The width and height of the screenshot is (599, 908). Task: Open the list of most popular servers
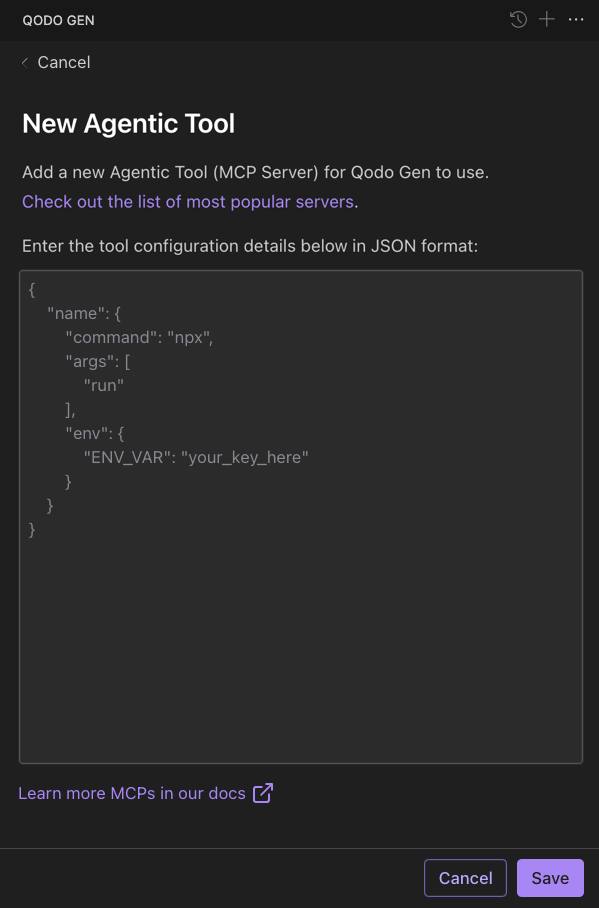coord(187,201)
